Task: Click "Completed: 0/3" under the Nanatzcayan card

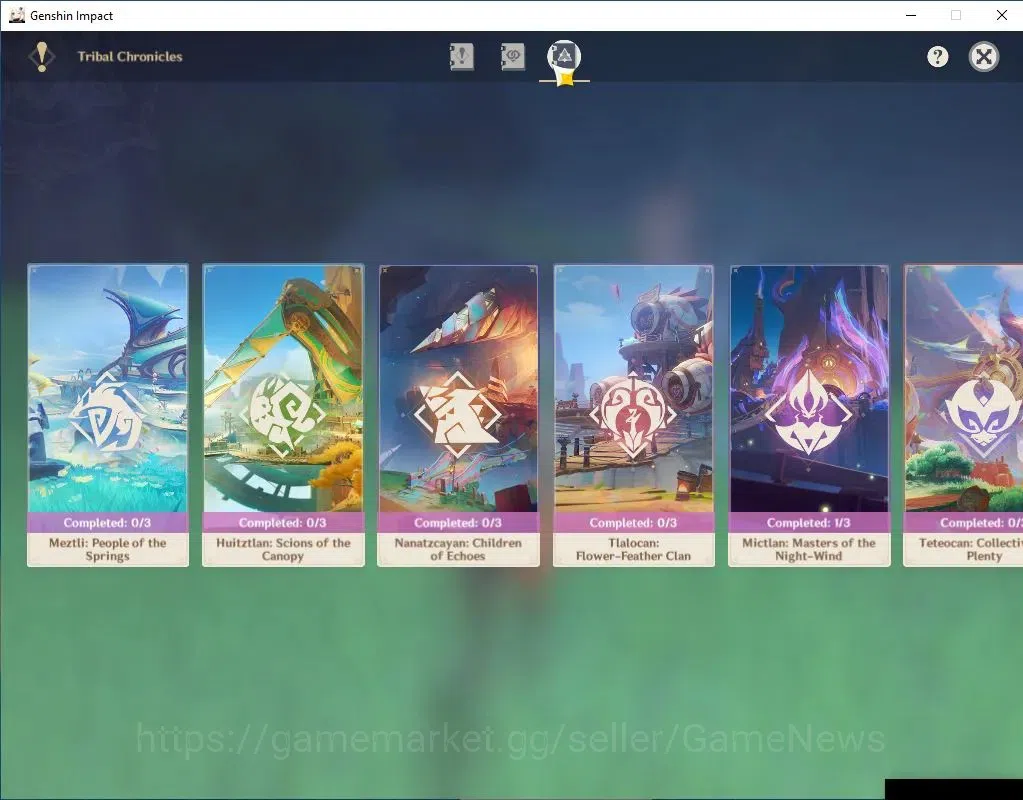Action: pyautogui.click(x=458, y=523)
